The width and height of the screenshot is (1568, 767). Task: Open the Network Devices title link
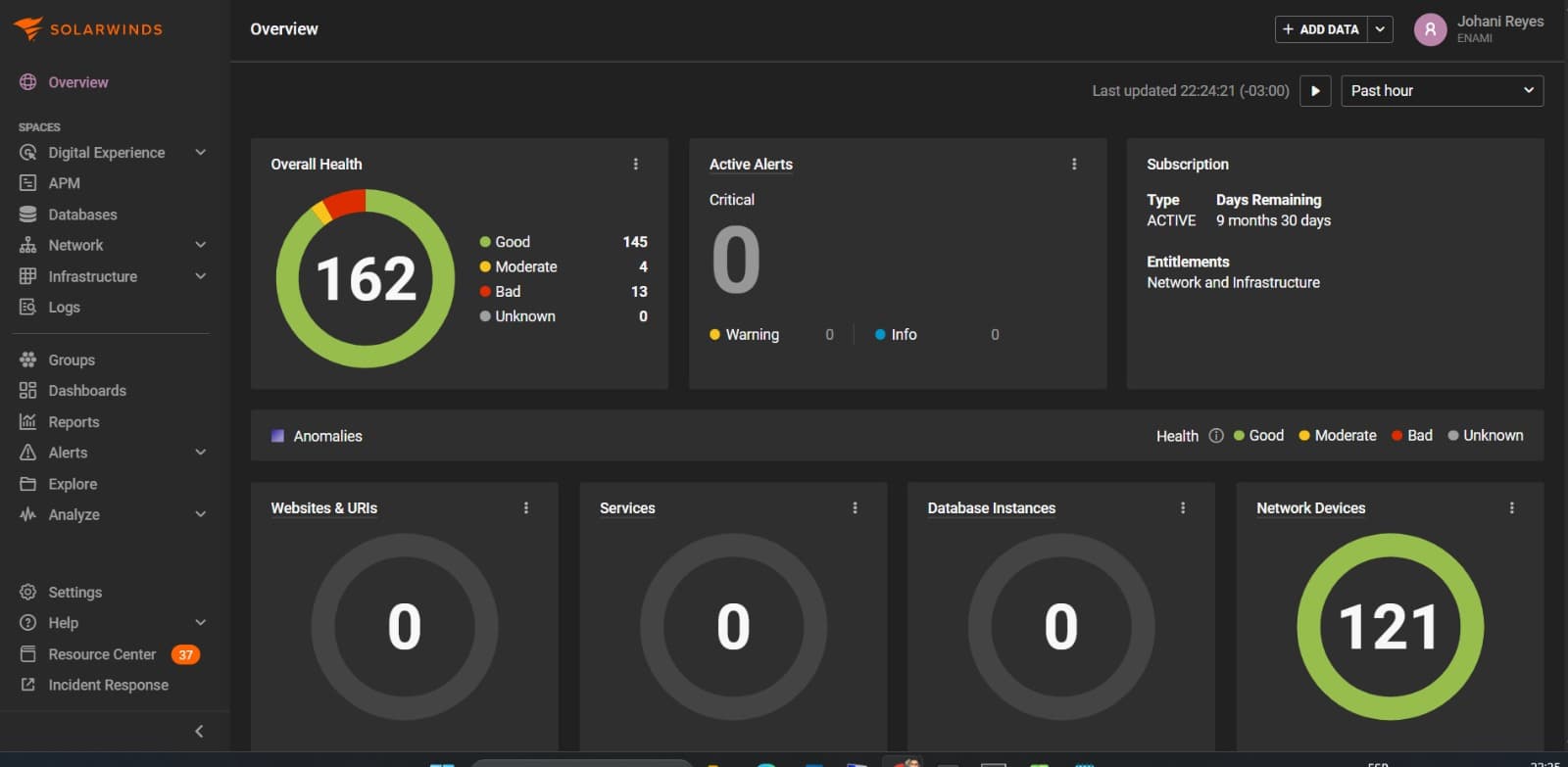[1310, 507]
